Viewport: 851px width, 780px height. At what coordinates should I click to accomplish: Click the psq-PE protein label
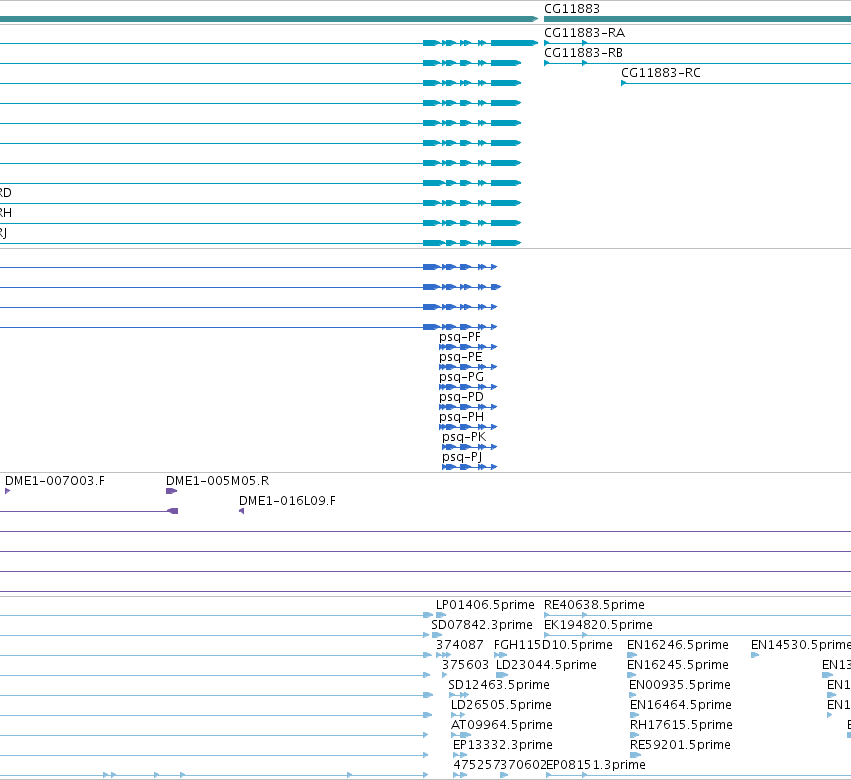tap(460, 357)
